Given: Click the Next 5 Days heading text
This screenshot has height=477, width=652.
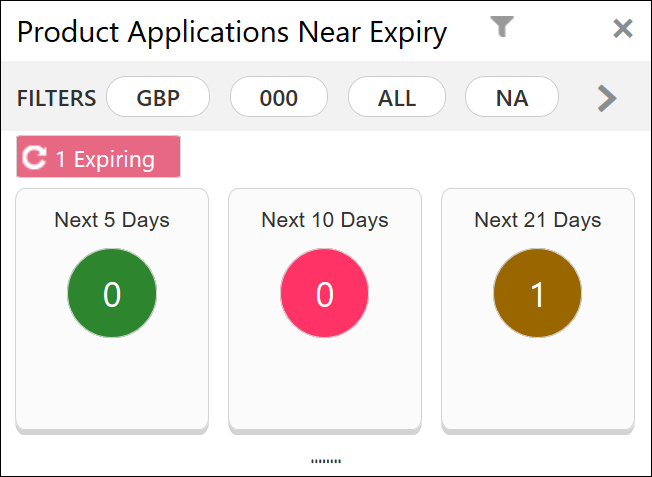Looking at the screenshot, I should click(112, 220).
